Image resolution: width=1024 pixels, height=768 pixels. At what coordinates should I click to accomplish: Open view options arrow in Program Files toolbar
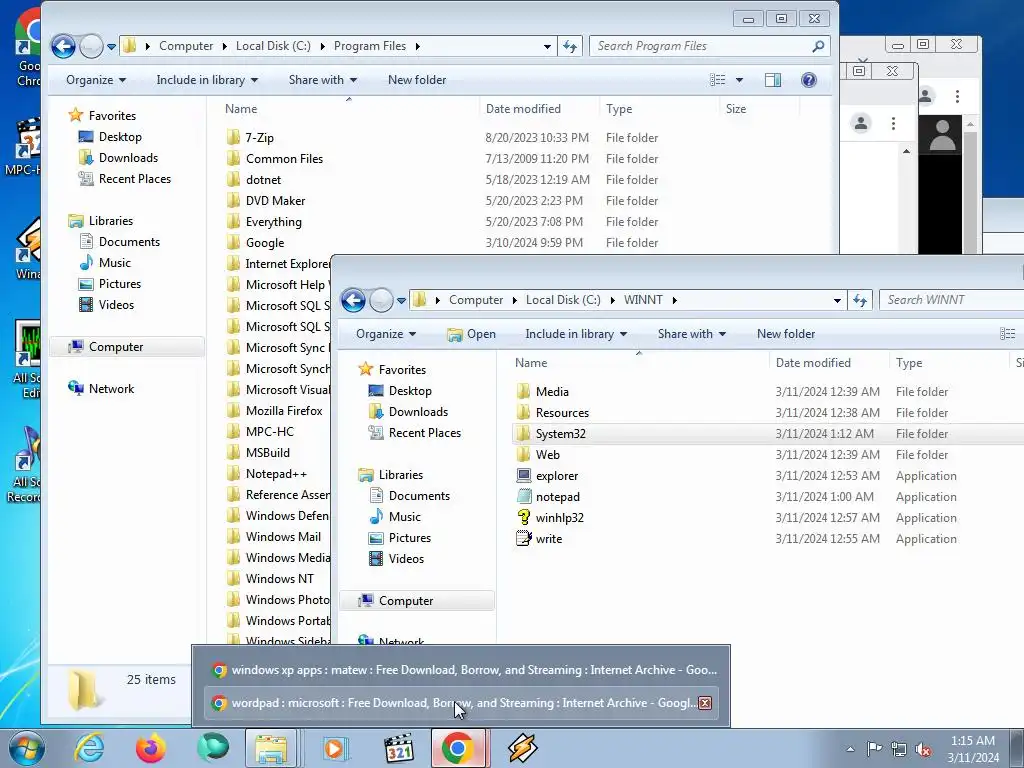pyautogui.click(x=739, y=80)
